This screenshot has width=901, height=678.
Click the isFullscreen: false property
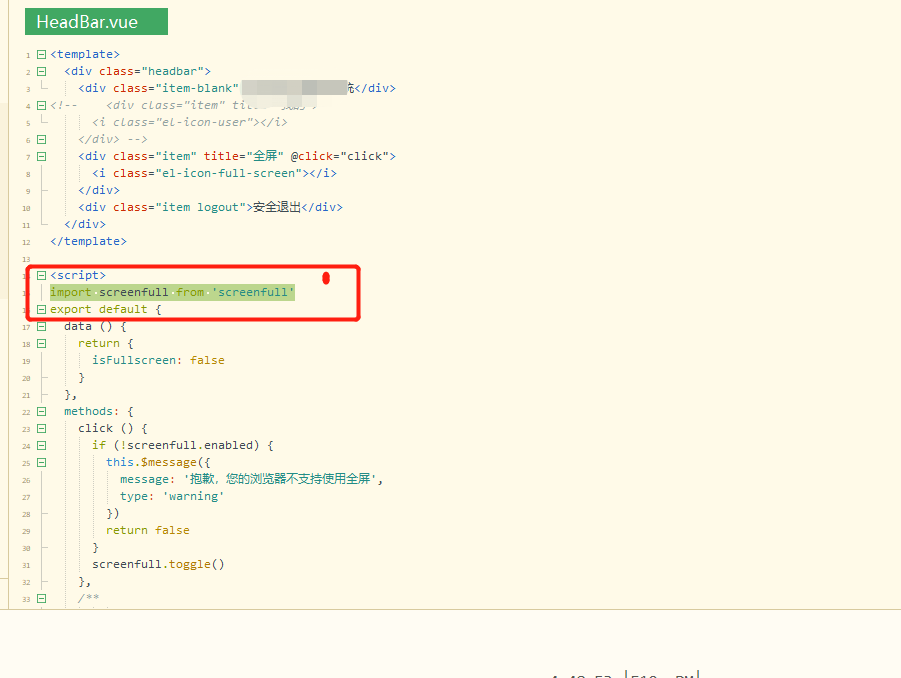[160, 360]
